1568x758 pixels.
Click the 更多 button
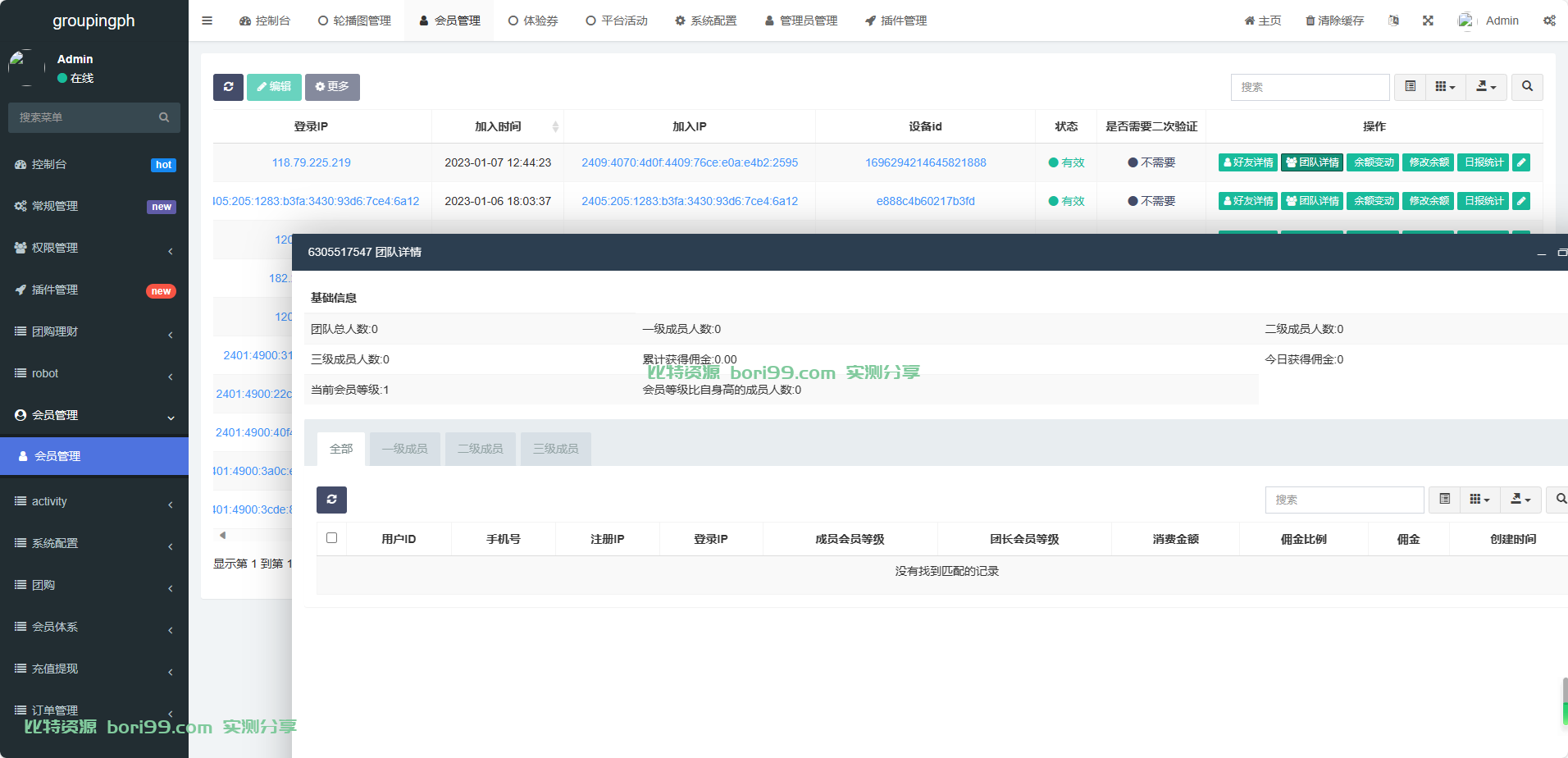click(x=332, y=87)
